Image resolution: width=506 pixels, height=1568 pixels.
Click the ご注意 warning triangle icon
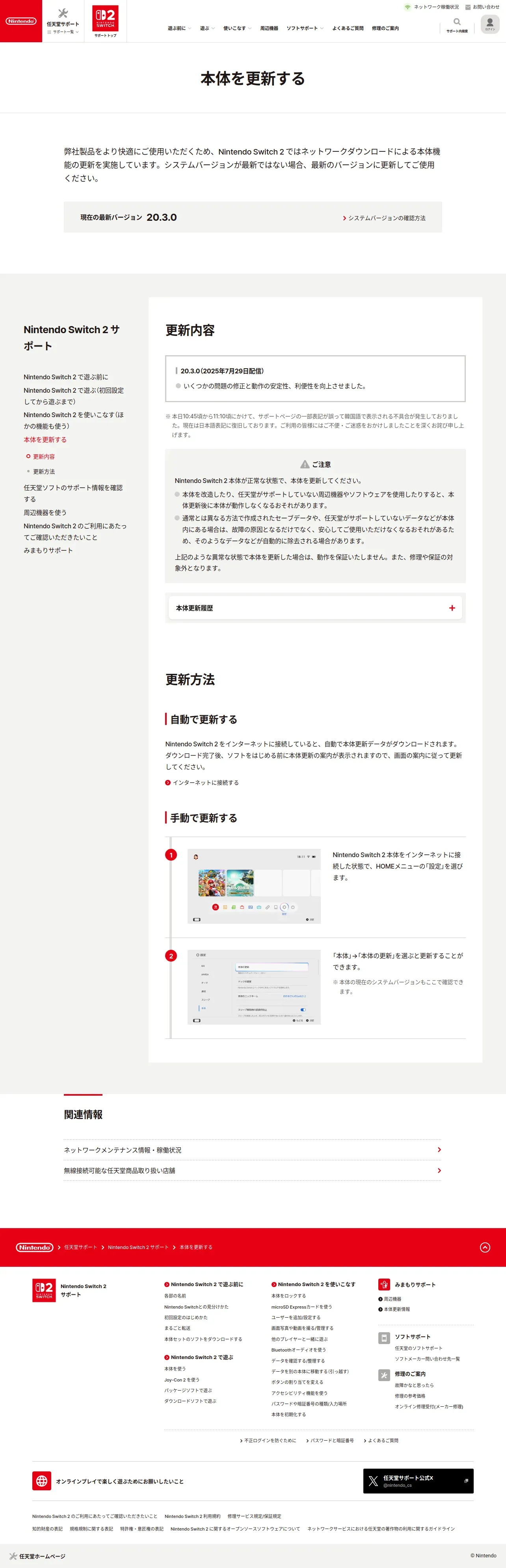(305, 464)
